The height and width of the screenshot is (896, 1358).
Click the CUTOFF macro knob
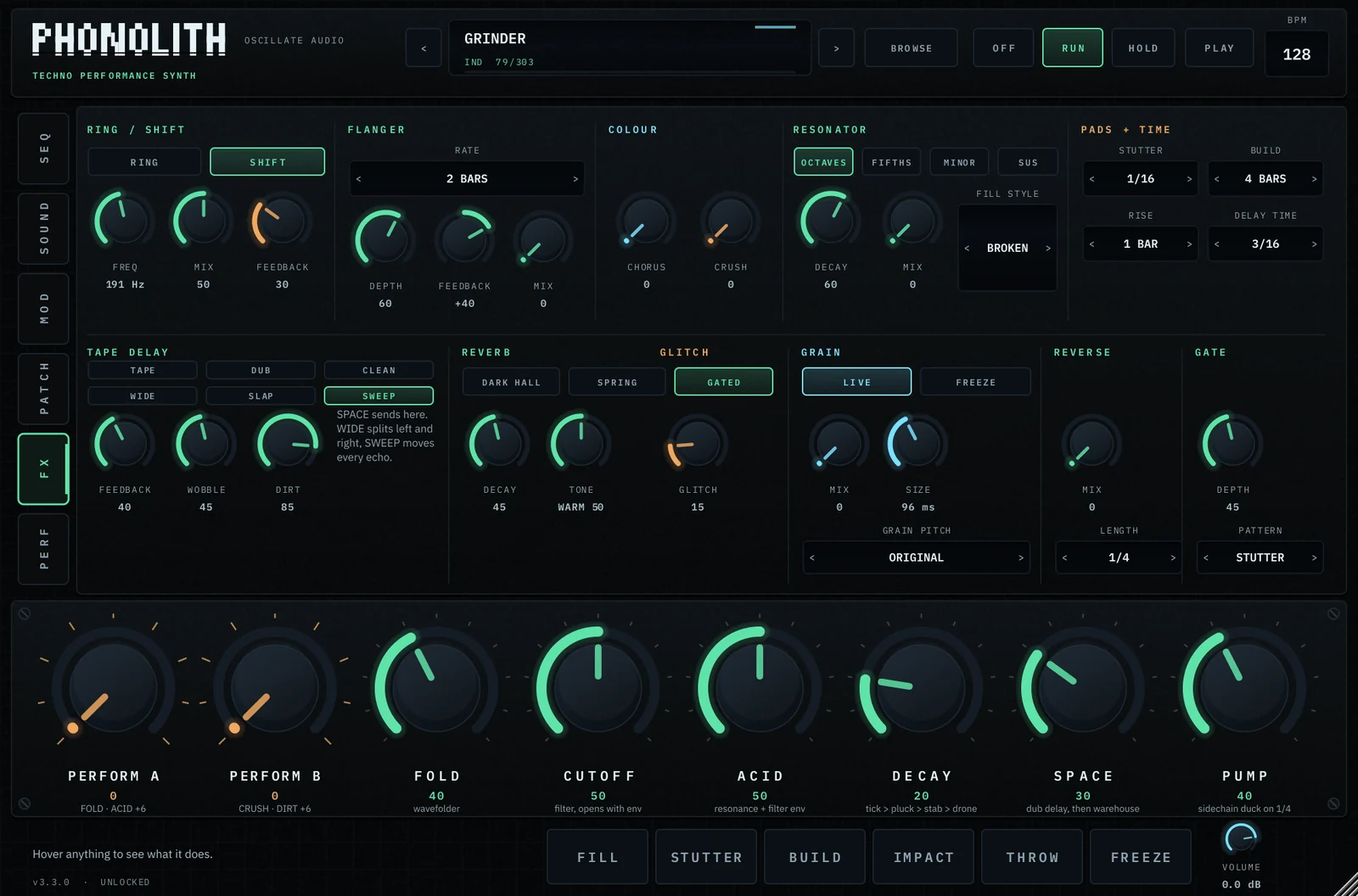598,686
